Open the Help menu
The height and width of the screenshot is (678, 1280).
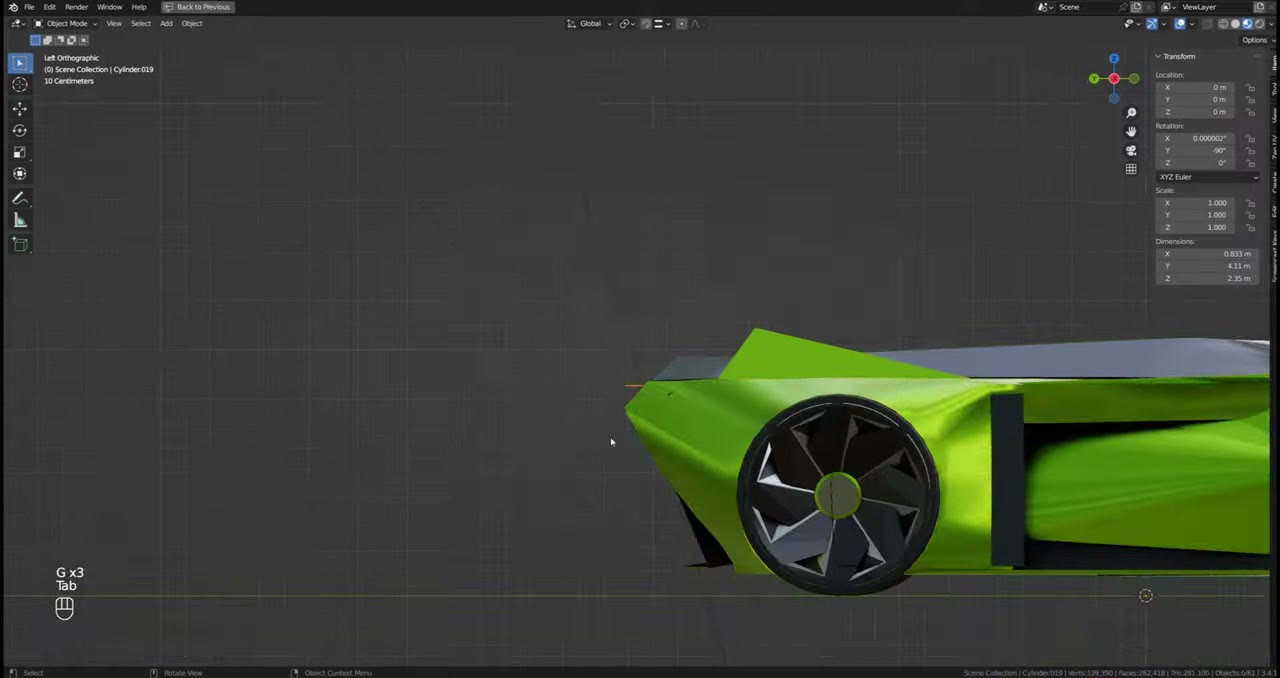click(x=139, y=7)
